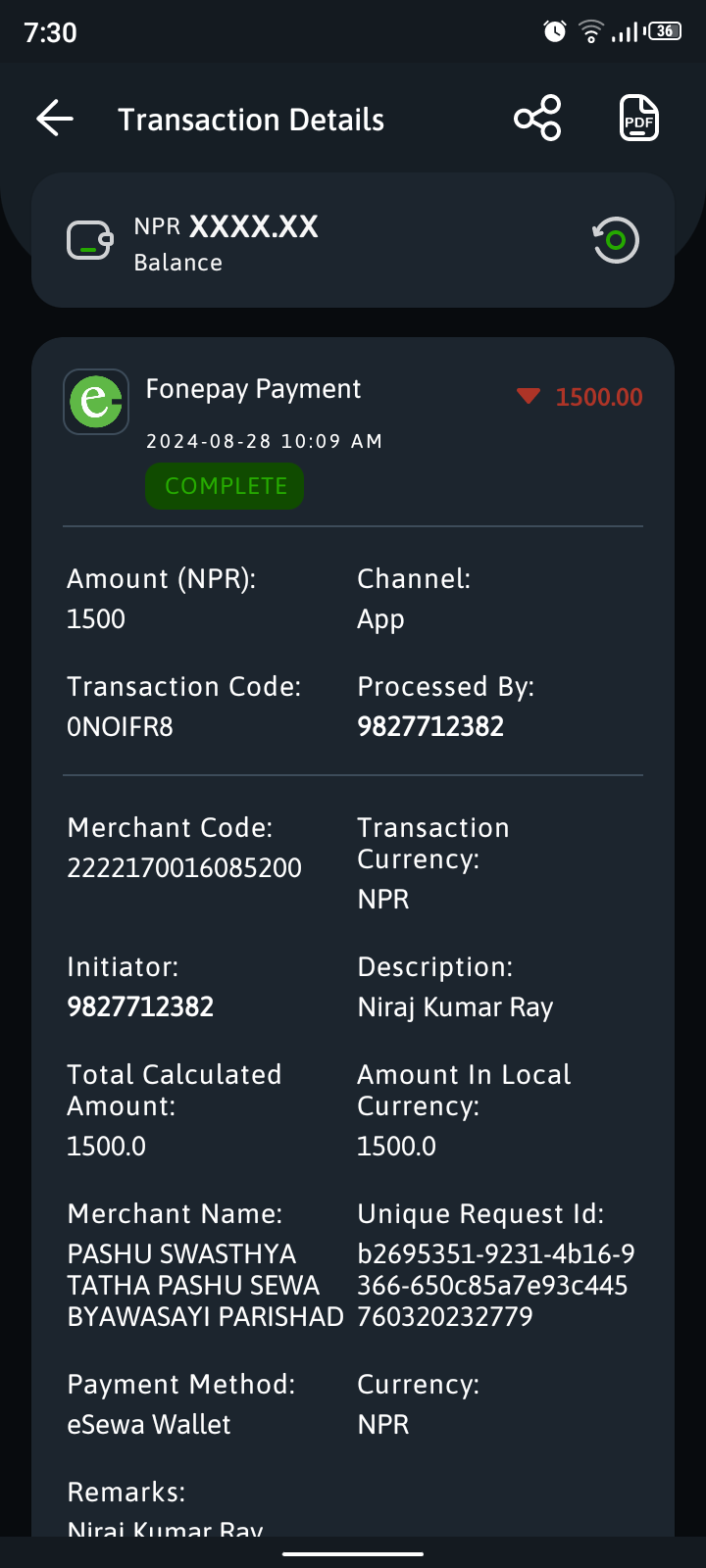Download the receipt via PDF icon
The height and width of the screenshot is (1568, 706).
(639, 119)
